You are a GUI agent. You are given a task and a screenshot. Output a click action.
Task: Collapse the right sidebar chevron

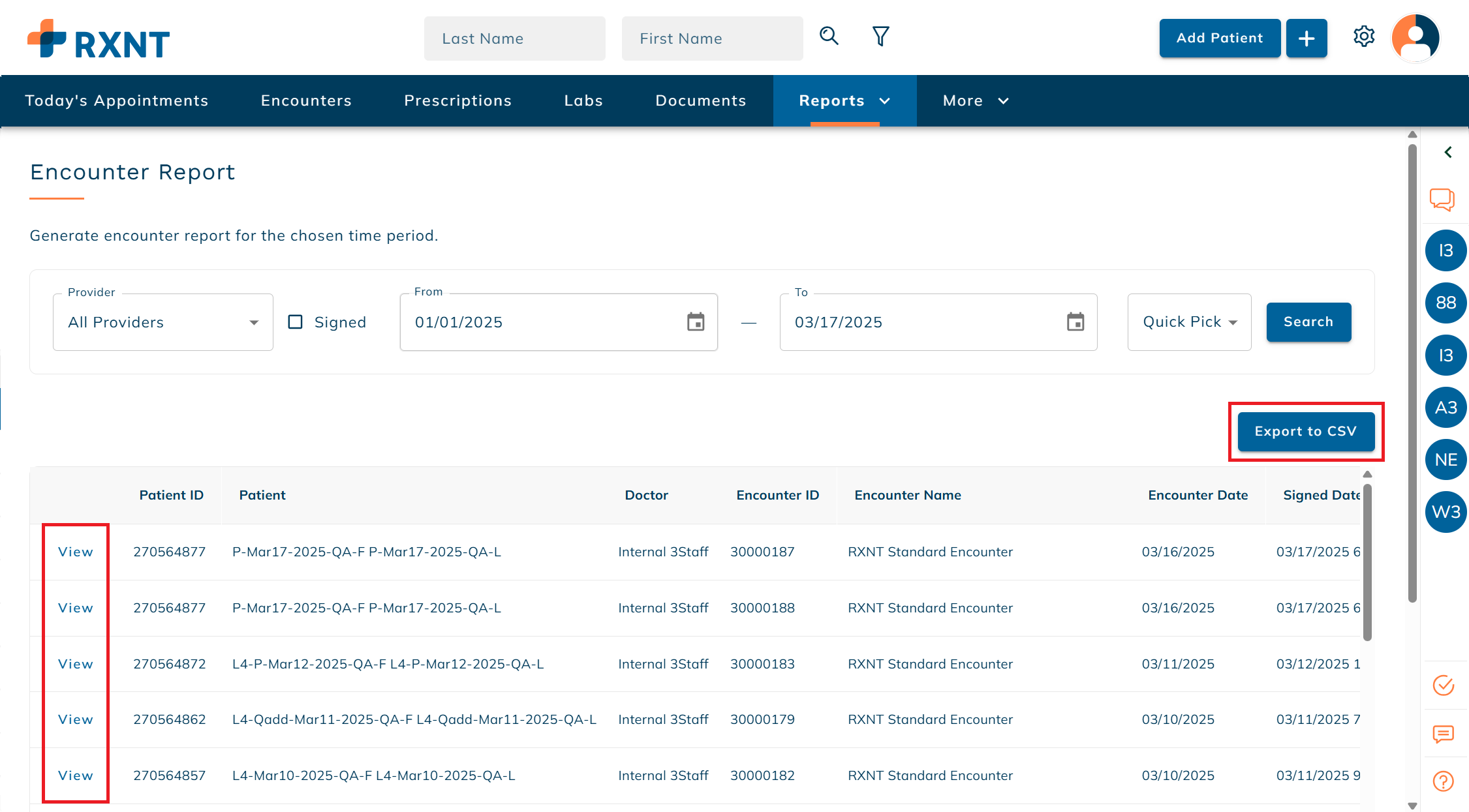coord(1447,152)
